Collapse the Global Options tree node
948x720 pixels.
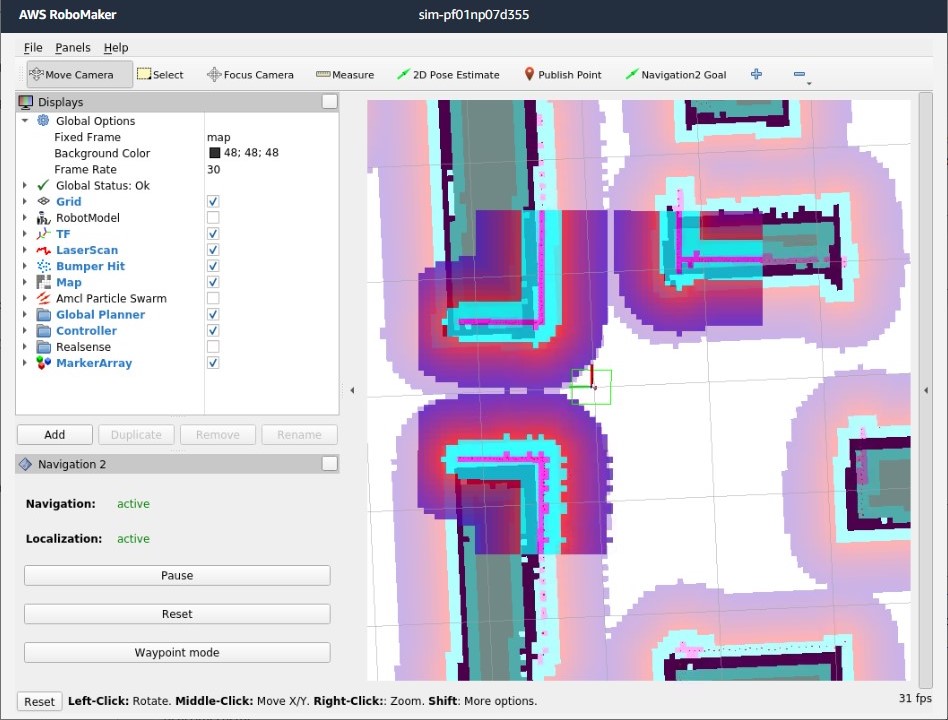(x=25, y=120)
